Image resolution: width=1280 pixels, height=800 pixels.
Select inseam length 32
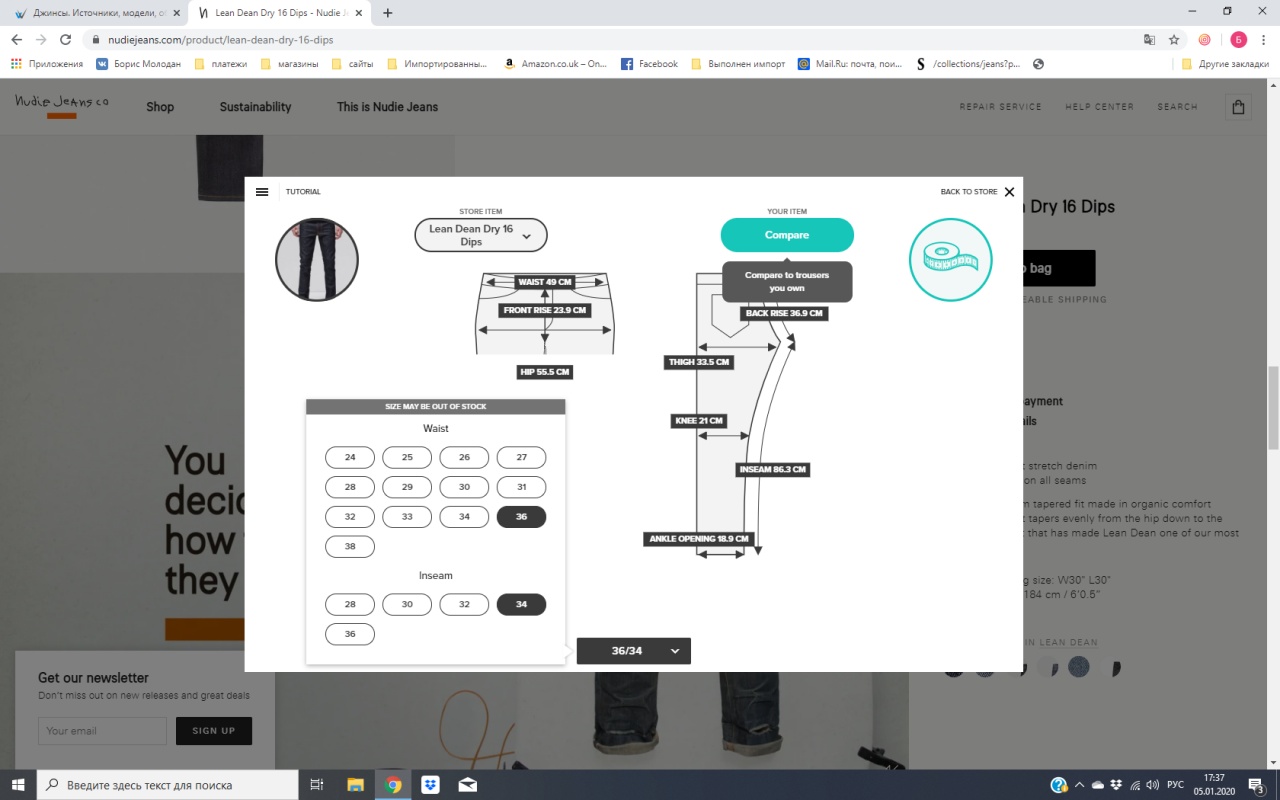point(464,604)
